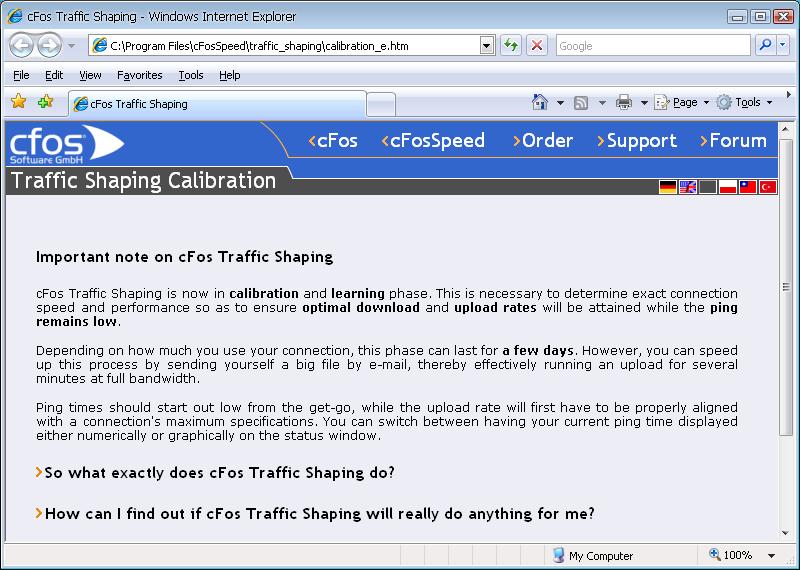Expand 'So what exactly does cFos Traffic Shaping do?'

(215, 473)
